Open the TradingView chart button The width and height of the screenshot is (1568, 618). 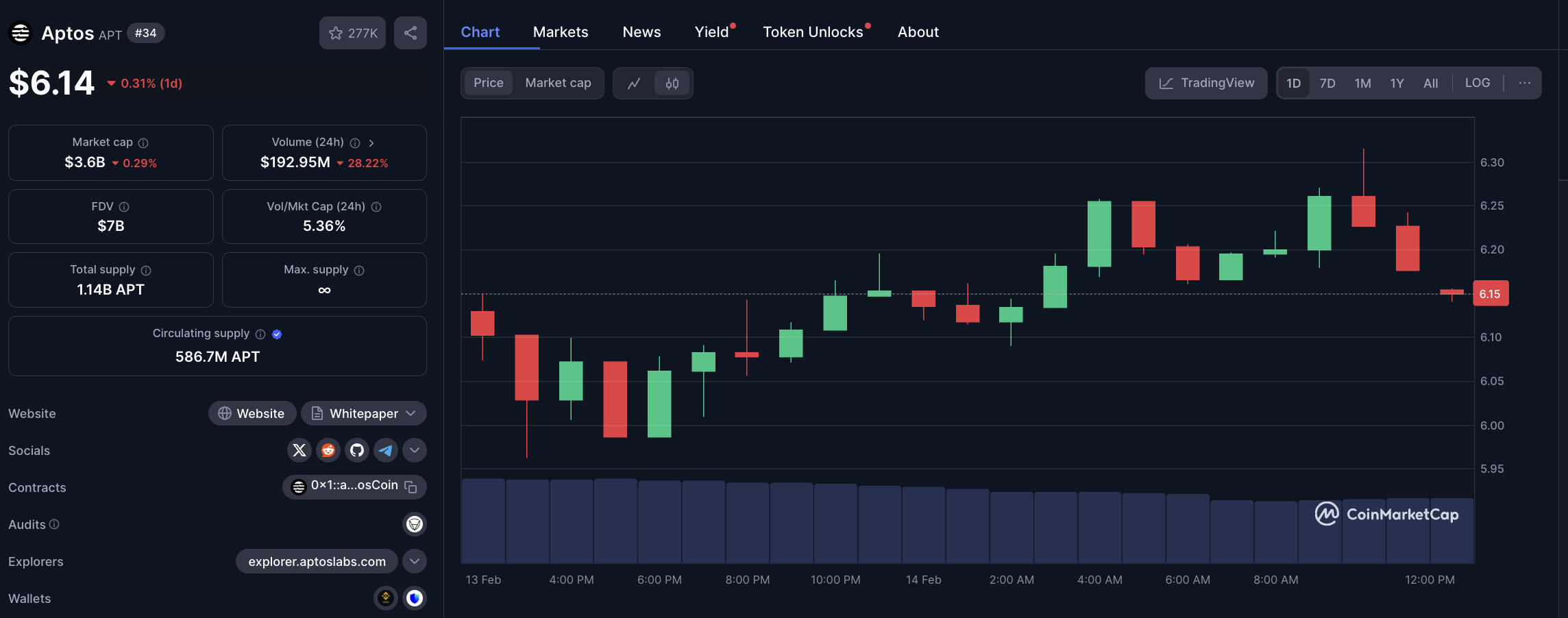pyautogui.click(x=1206, y=83)
